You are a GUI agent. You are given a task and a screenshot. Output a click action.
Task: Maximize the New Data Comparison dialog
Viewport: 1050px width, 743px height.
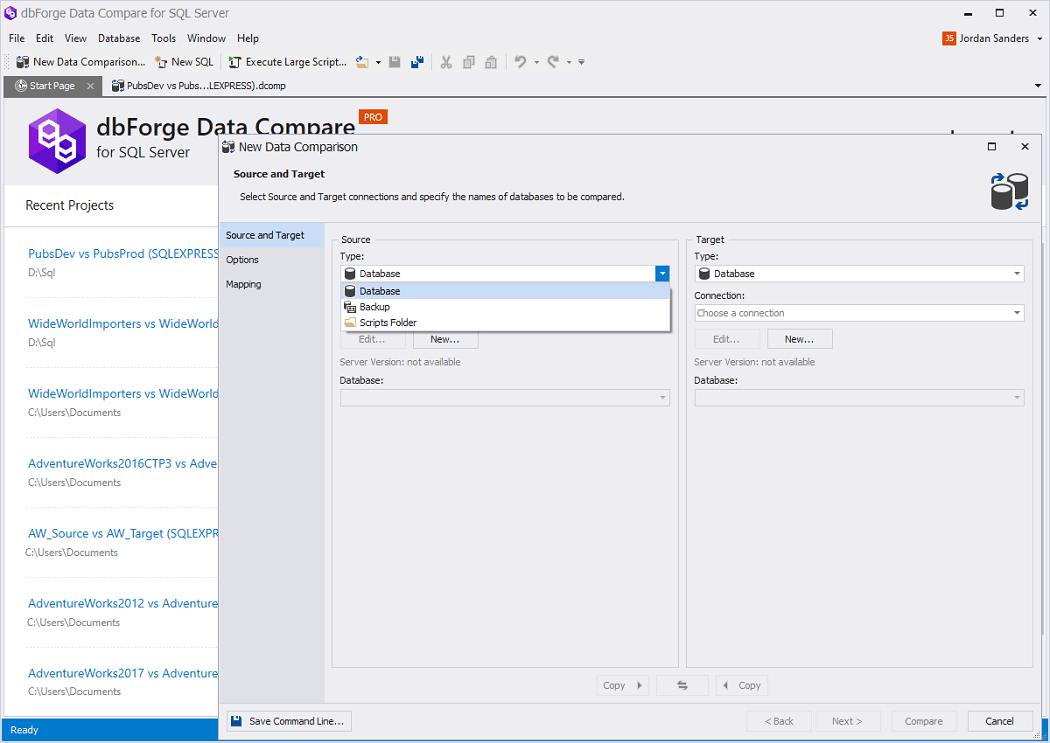pyautogui.click(x=992, y=147)
